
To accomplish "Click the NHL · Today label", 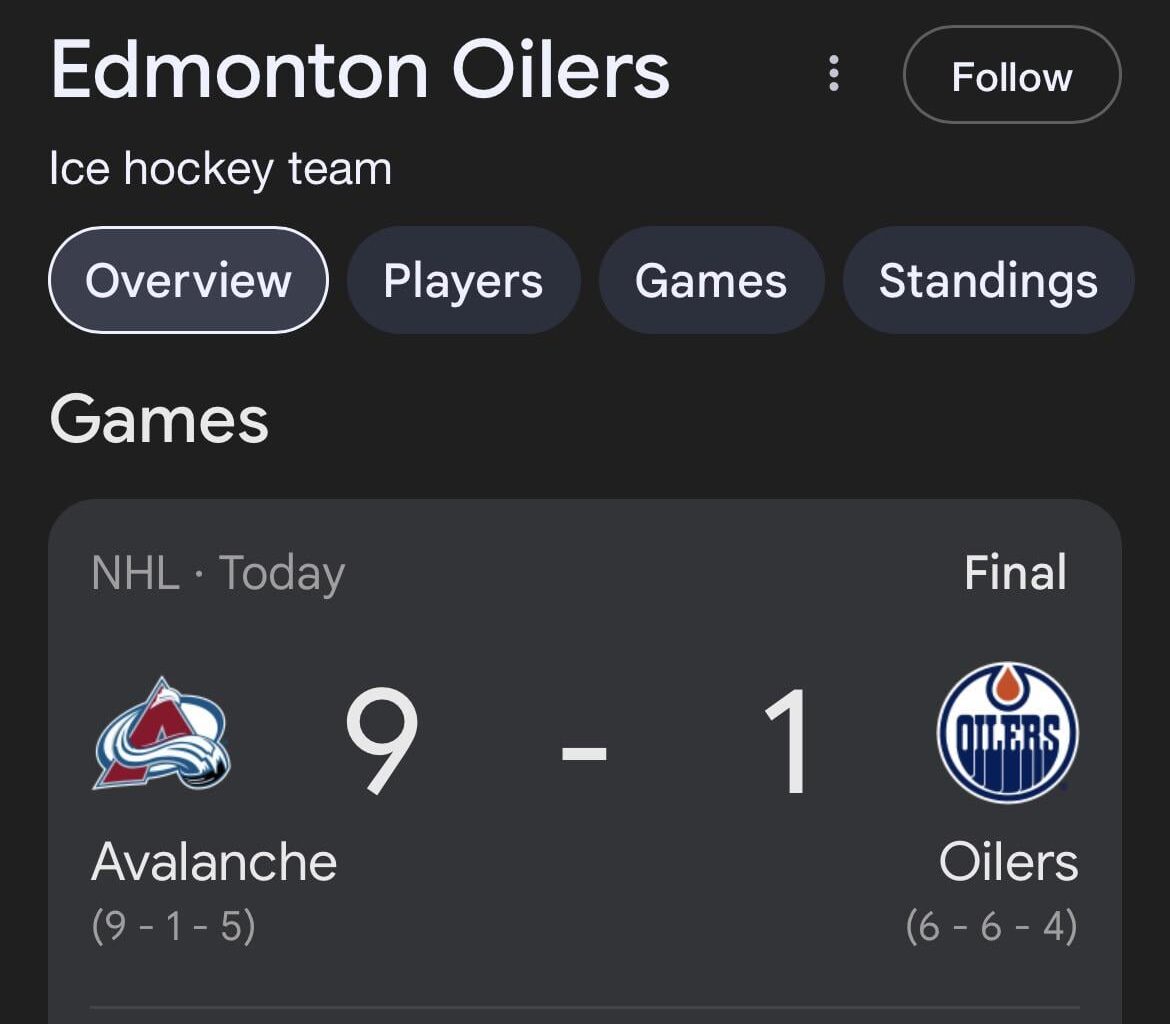I will click(x=218, y=574).
